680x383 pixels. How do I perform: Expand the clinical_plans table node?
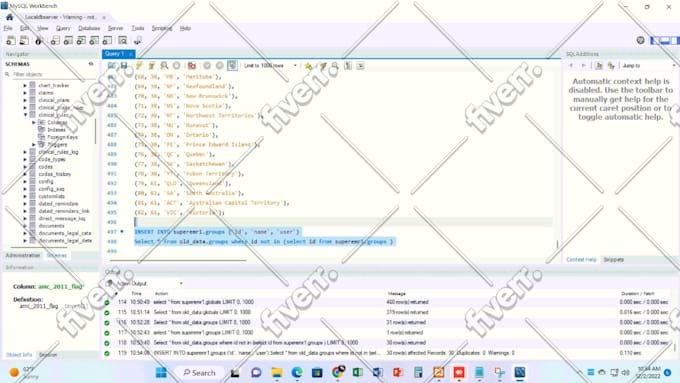25,100
